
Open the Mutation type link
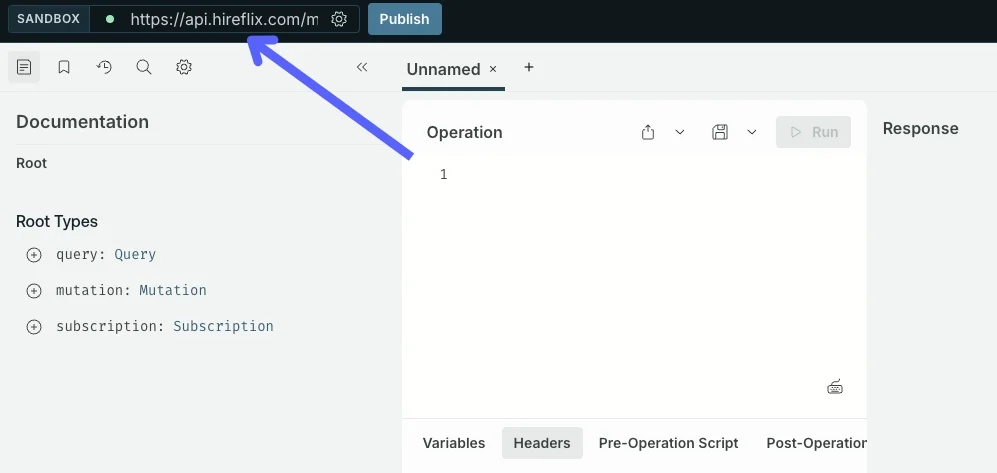(x=173, y=290)
